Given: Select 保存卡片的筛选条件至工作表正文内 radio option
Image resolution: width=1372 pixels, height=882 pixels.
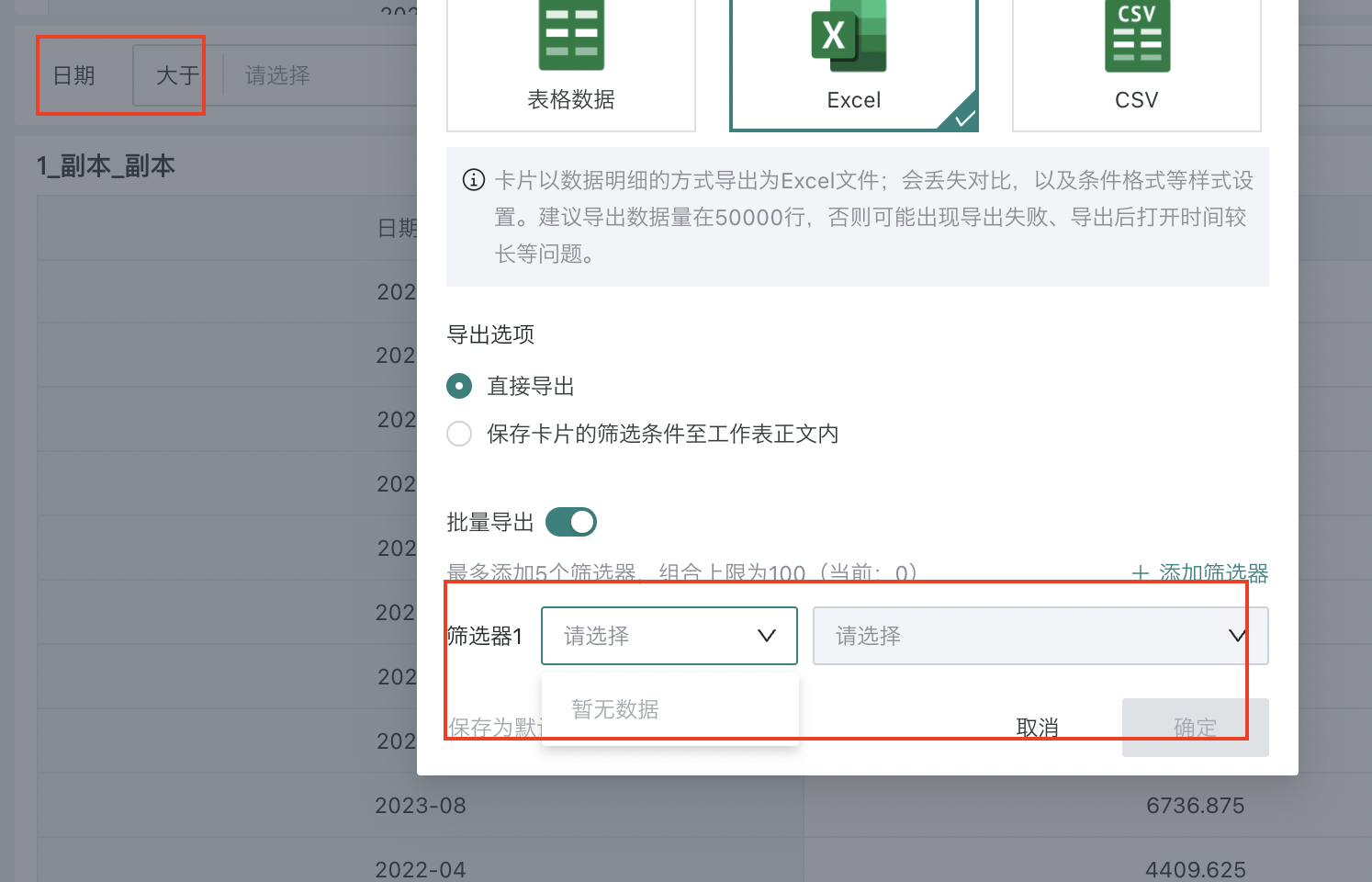Looking at the screenshot, I should (x=459, y=434).
